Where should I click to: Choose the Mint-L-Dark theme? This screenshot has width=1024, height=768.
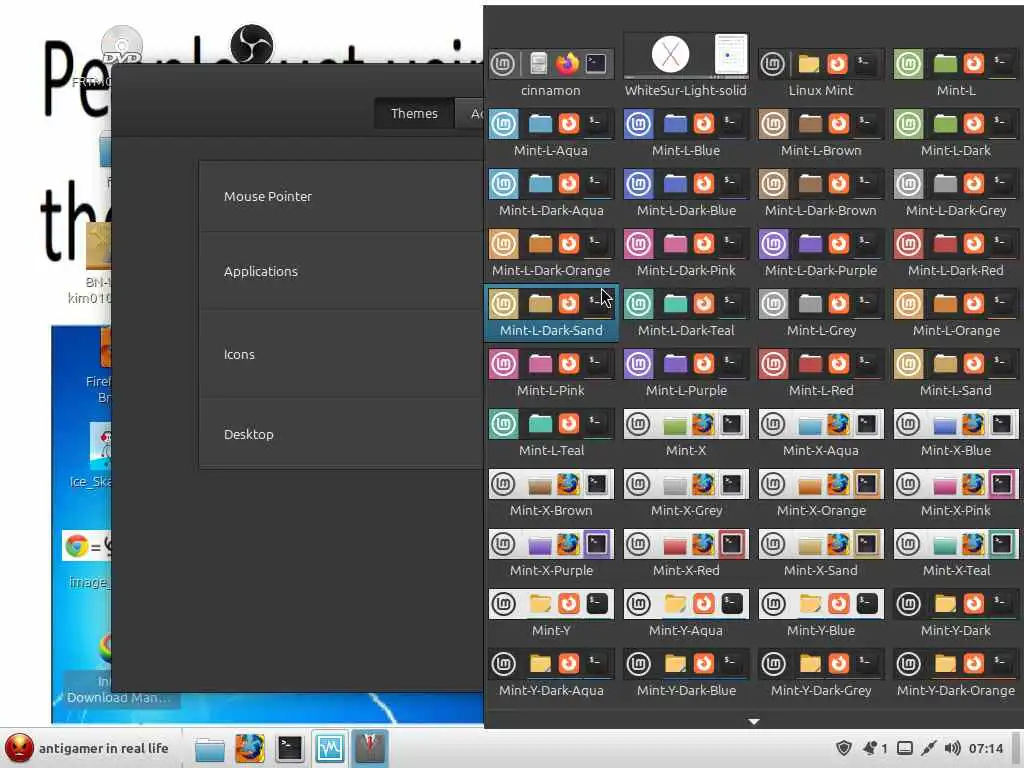(956, 123)
